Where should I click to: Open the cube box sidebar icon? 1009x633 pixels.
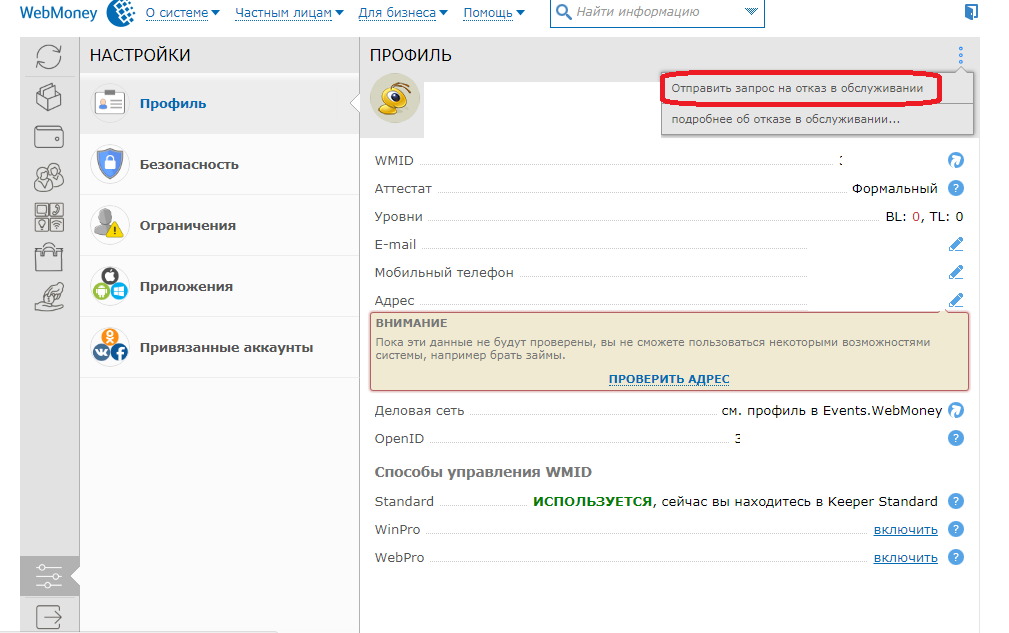[x=49, y=98]
